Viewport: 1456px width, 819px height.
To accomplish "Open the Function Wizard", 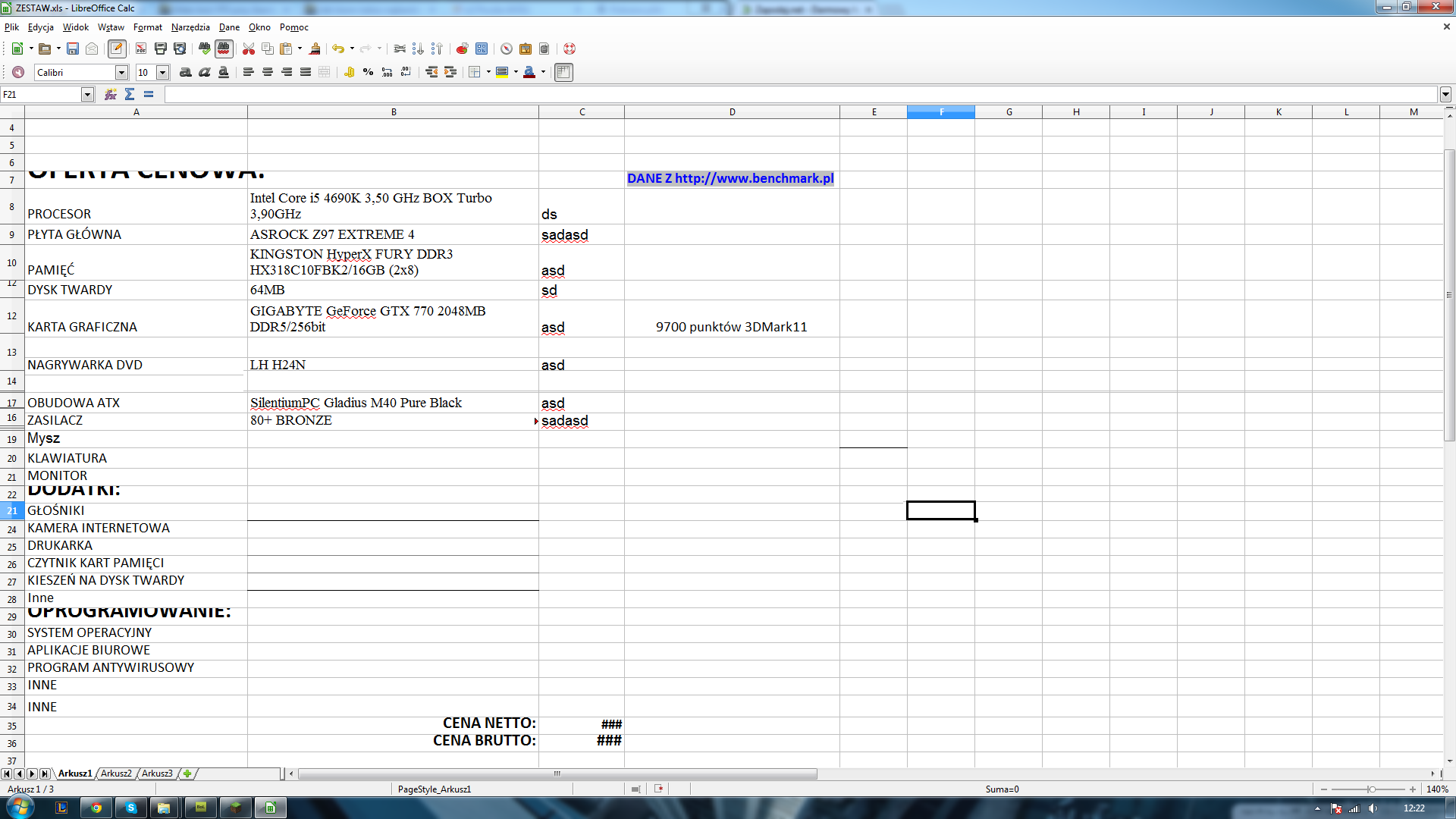I will [111, 94].
